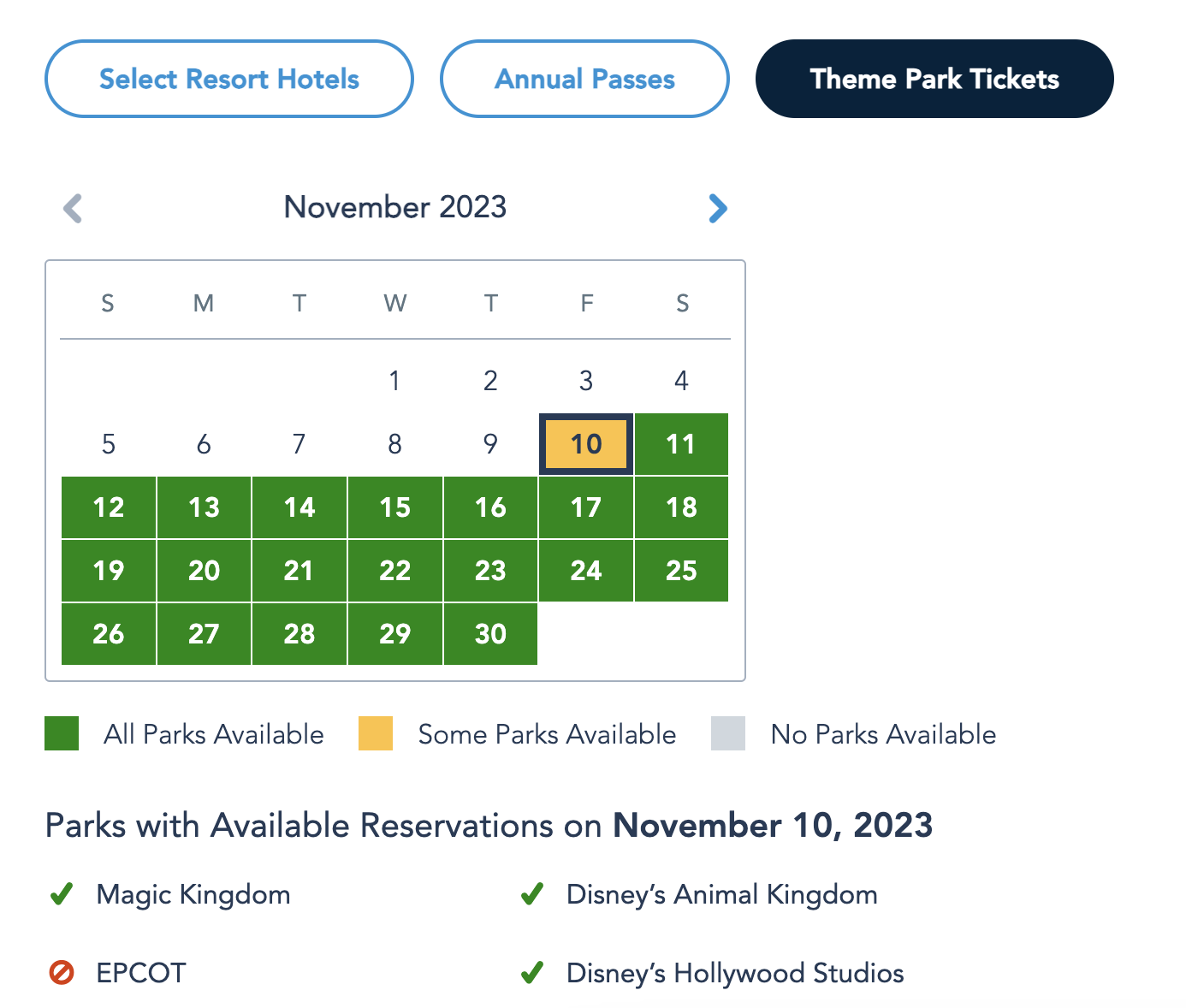The image size is (1186, 1008).
Task: Select the Theme Park Tickets tab
Action: pos(934,79)
